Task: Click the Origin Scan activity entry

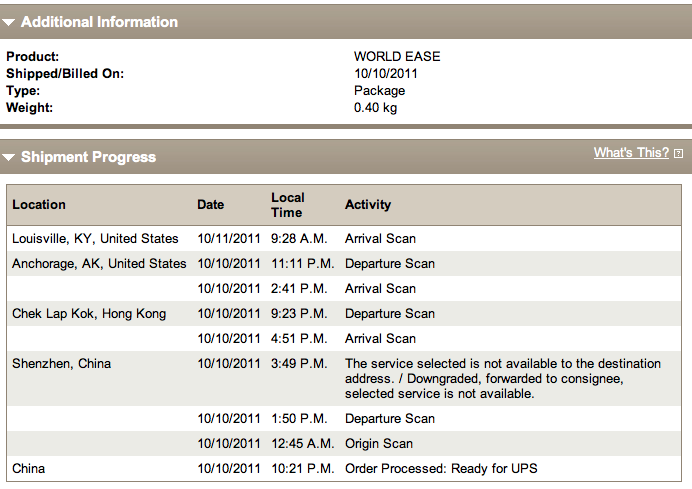Action: tap(379, 444)
